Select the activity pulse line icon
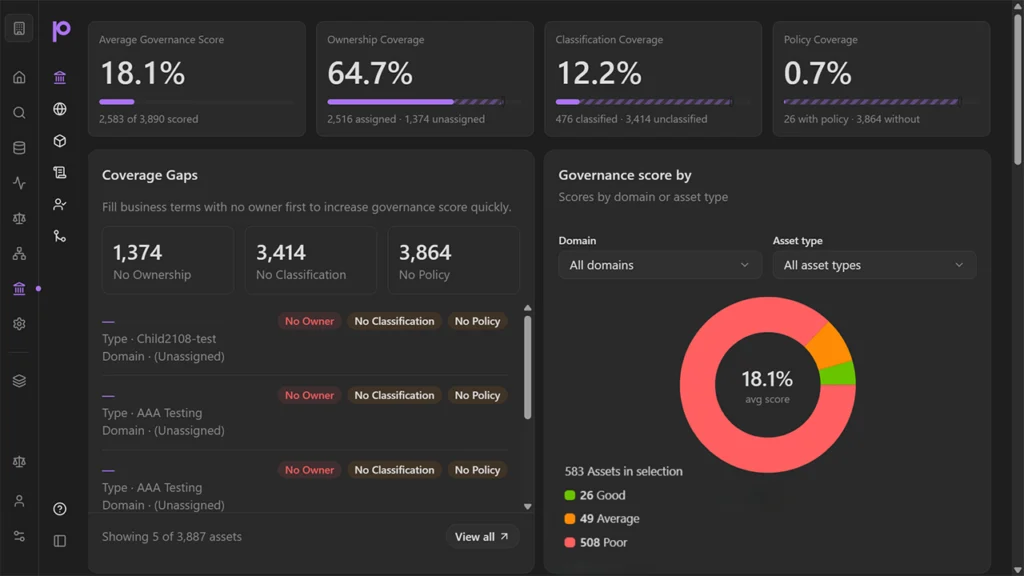This screenshot has height=576, width=1024. (x=19, y=184)
